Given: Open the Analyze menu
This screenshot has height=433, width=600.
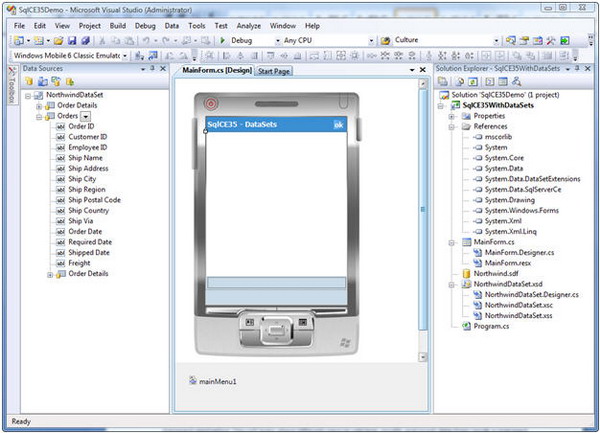Looking at the screenshot, I should [249, 26].
